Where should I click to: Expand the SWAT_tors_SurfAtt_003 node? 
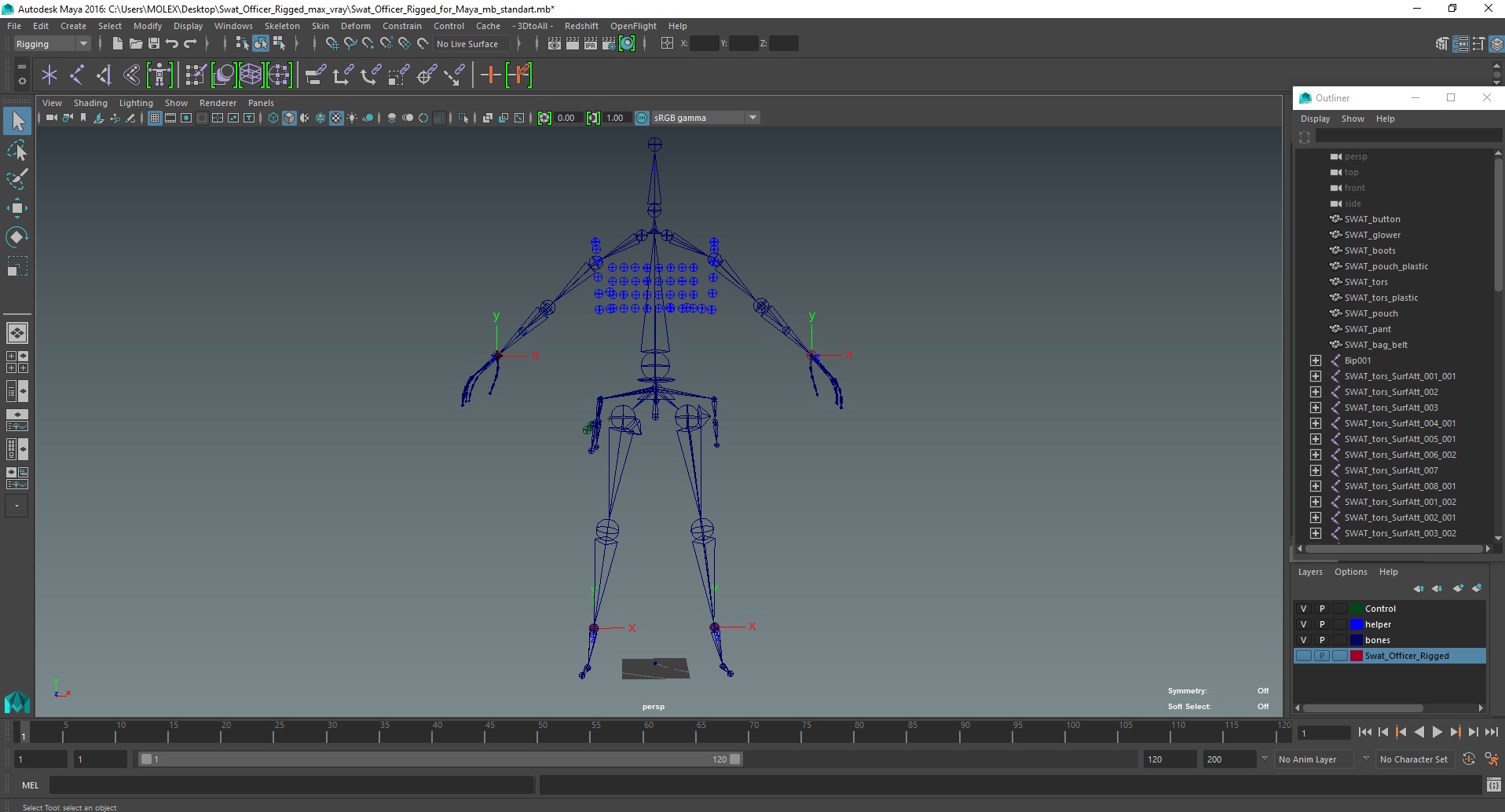click(1316, 408)
